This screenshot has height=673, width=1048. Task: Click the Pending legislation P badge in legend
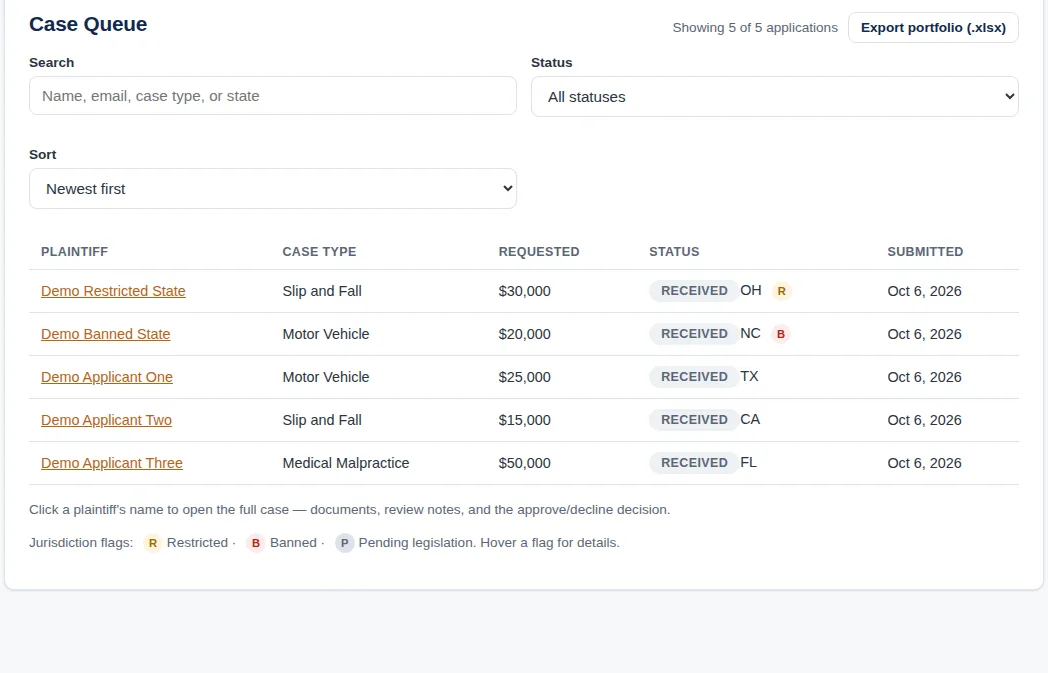click(344, 543)
